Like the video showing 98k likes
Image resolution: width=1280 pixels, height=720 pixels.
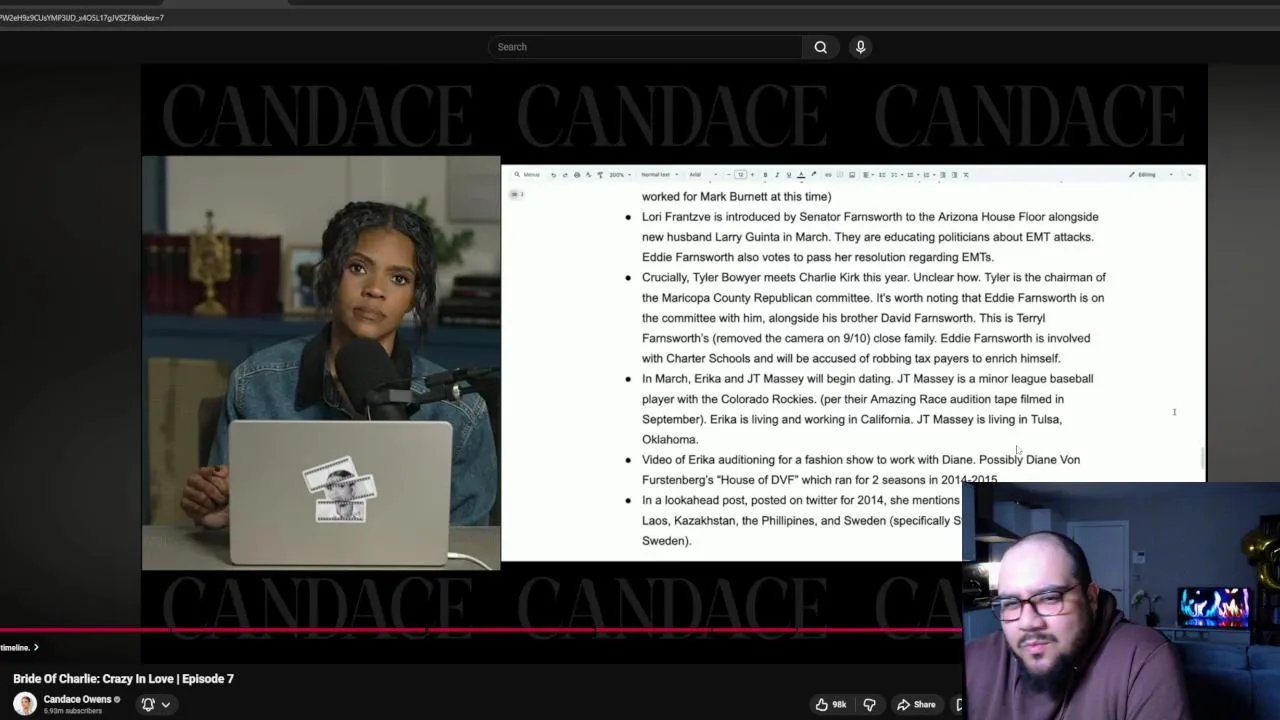(x=831, y=704)
